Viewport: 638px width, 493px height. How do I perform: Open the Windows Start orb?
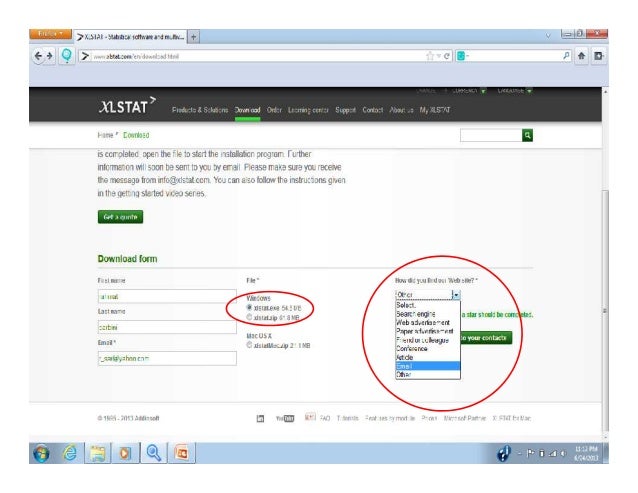41,453
